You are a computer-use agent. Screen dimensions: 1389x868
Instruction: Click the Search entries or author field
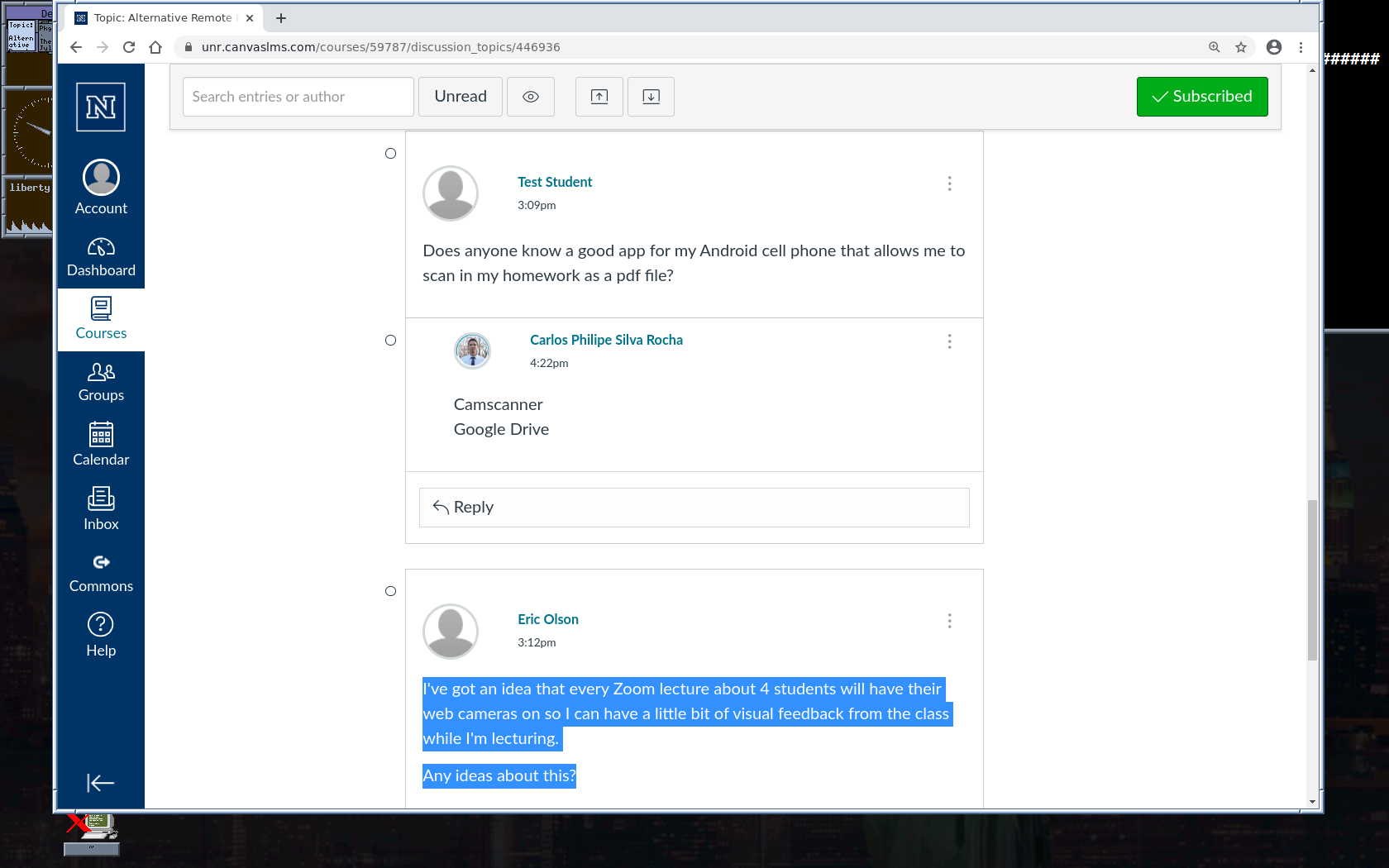298,97
